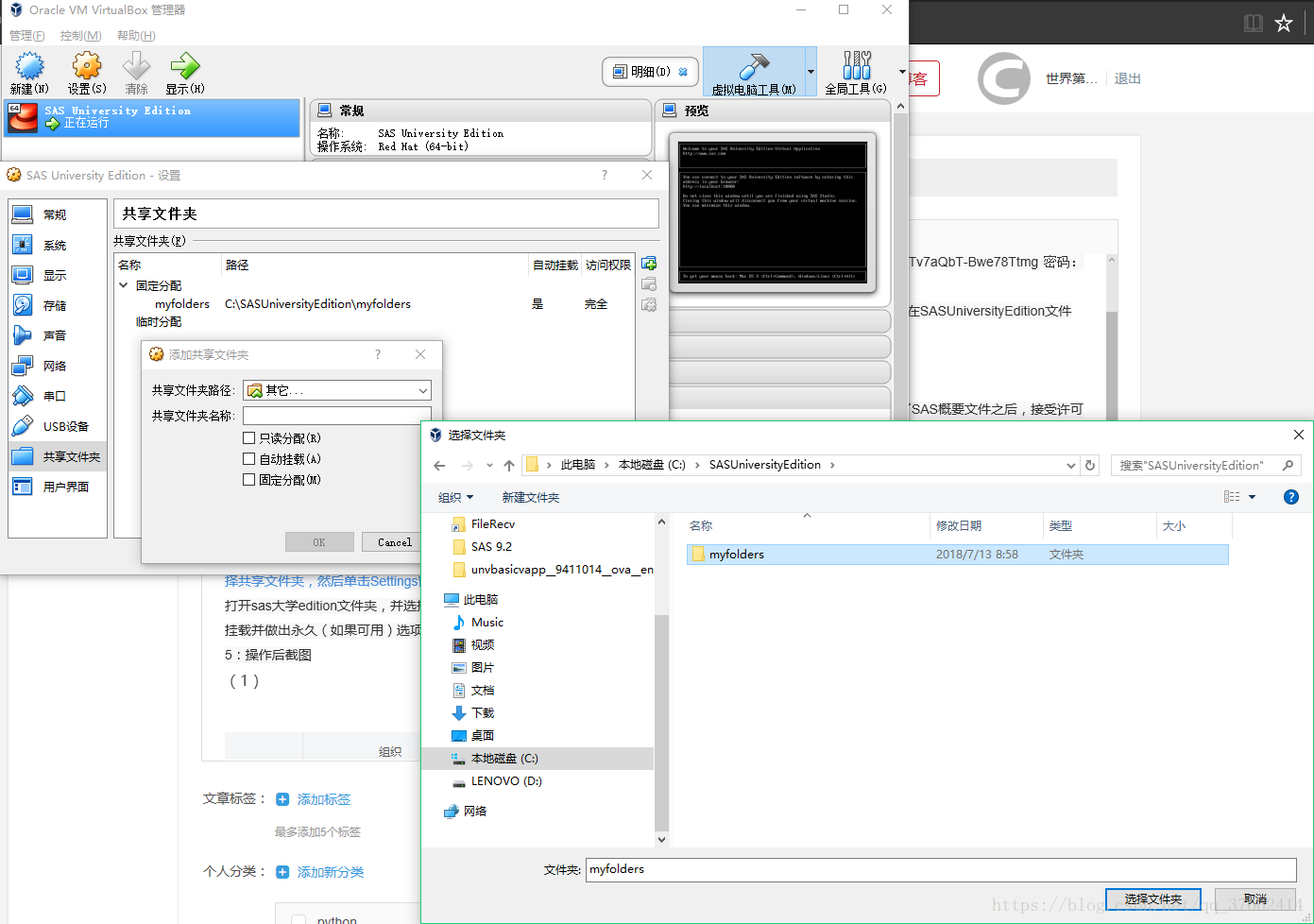This screenshot has height=924, width=1314.
Task: Select 本地磁盘 (C:) in navigation tree
Action: (x=504, y=759)
